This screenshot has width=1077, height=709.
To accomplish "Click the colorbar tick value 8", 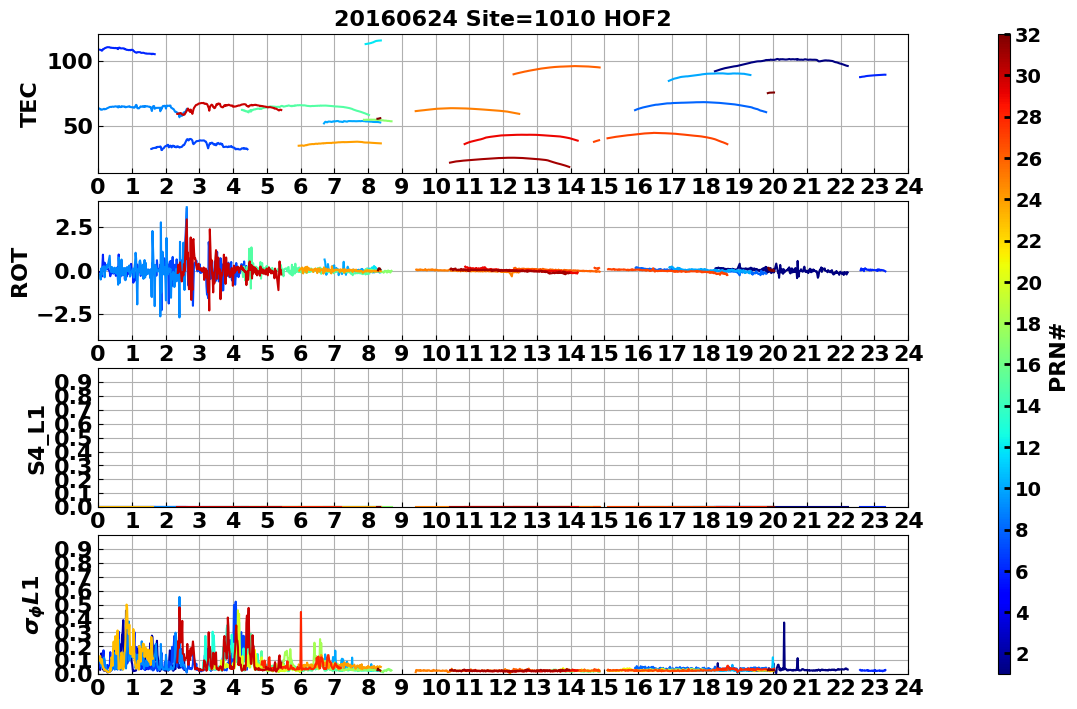I will coord(1023,530).
